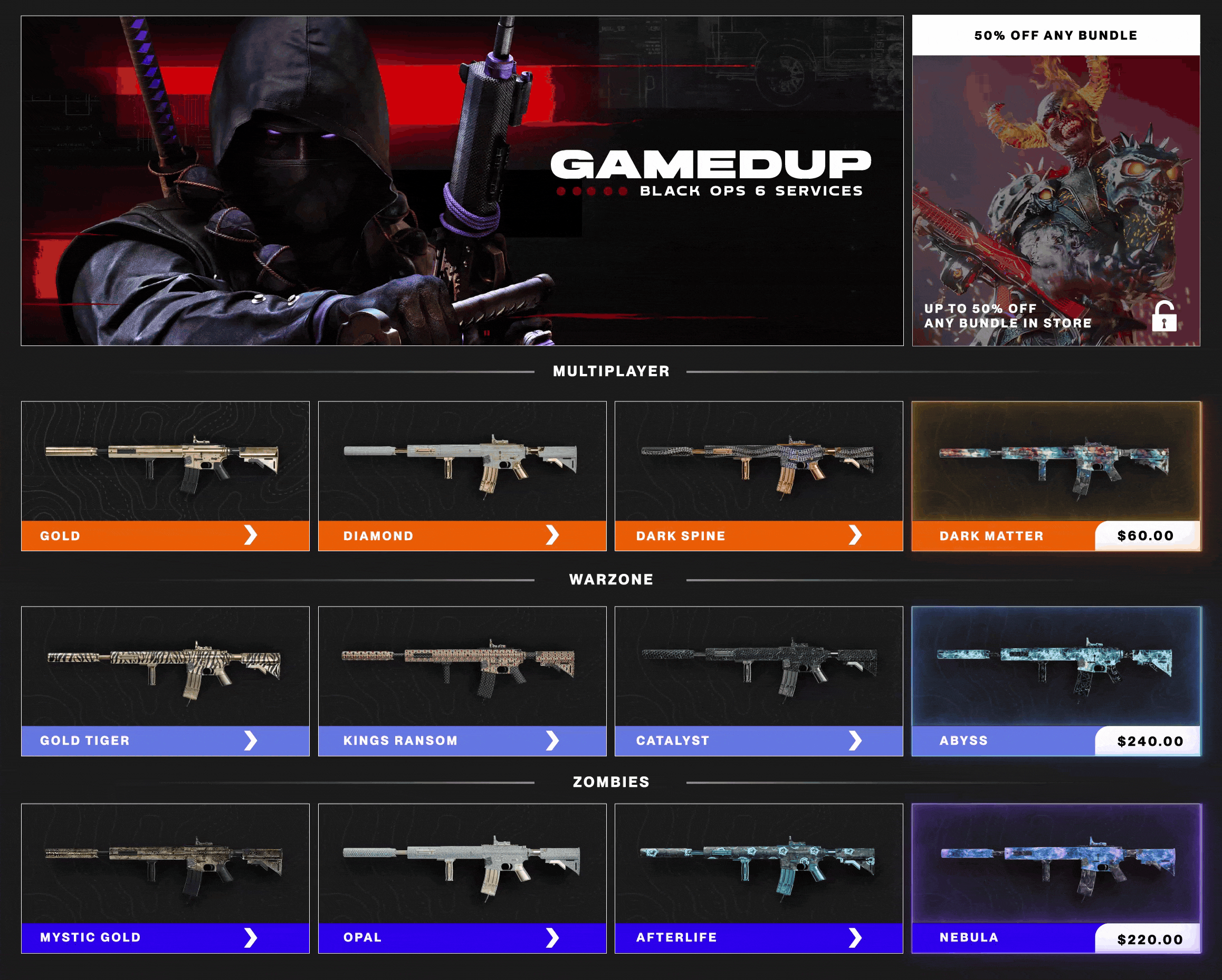The image size is (1222, 980).
Task: Select the GOLD TIGER label bar
Action: tap(166, 741)
